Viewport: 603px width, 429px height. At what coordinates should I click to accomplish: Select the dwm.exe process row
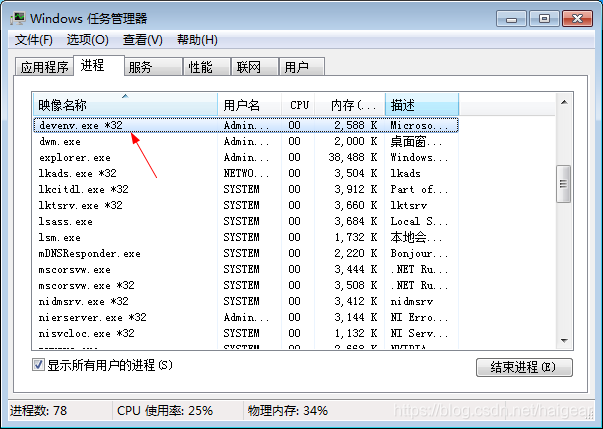[x=246, y=141]
